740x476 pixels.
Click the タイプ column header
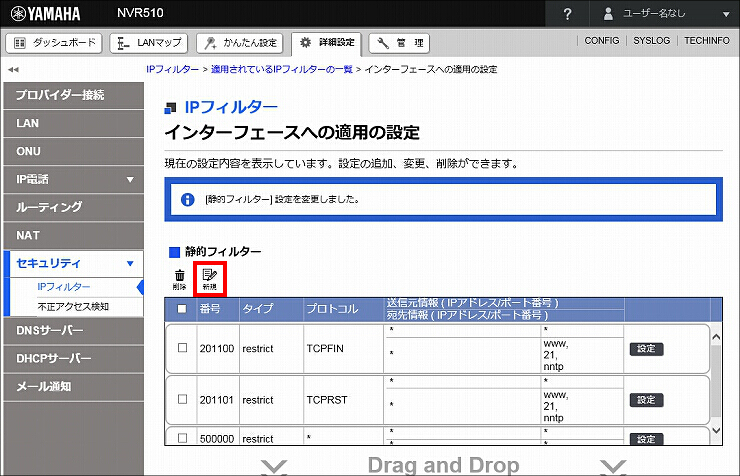[258, 309]
